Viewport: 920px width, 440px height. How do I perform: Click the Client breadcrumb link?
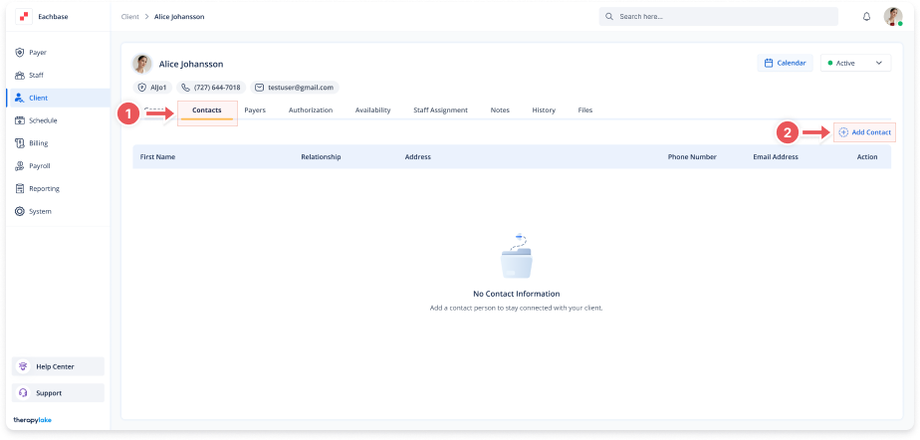coord(130,16)
